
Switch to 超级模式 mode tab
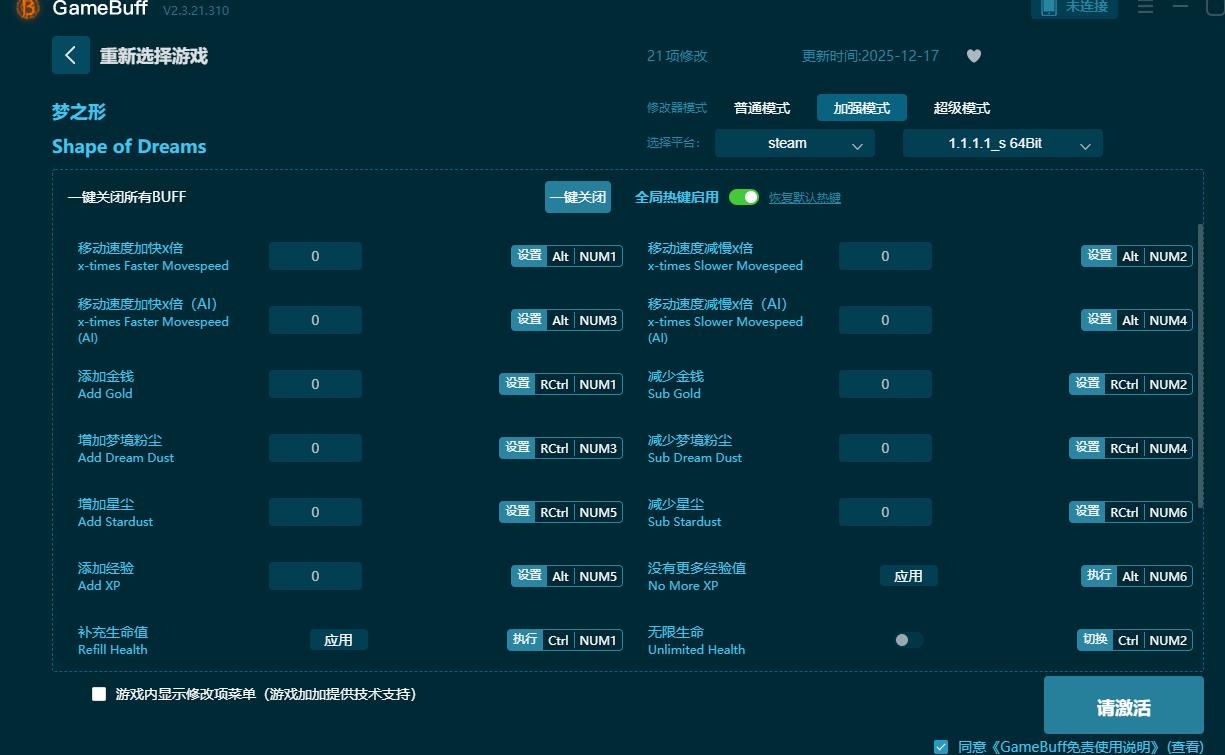pyautogui.click(x=961, y=107)
